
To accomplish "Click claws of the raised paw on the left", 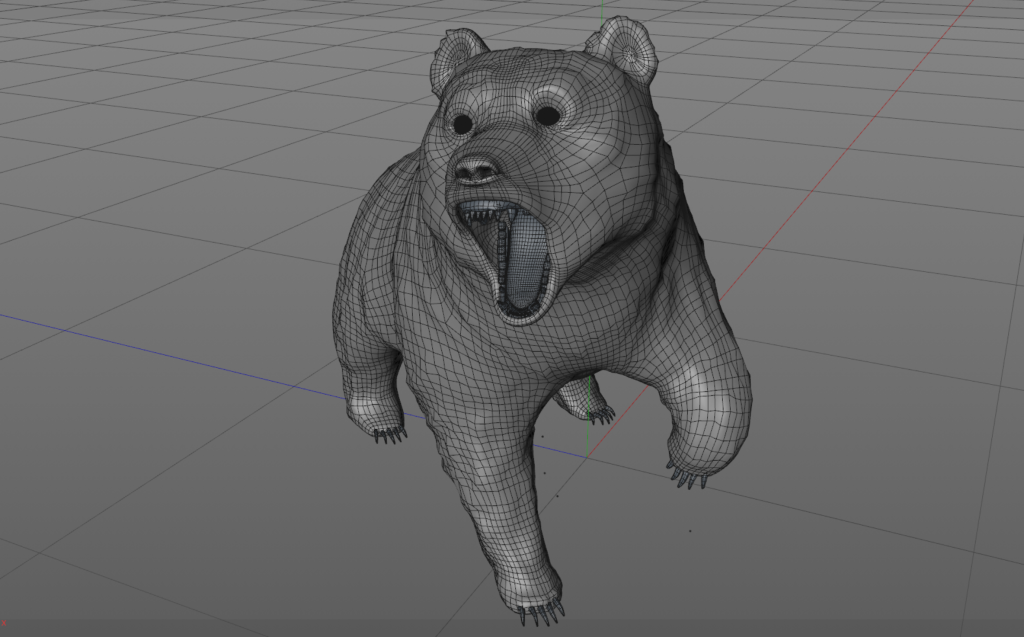I will (388, 434).
